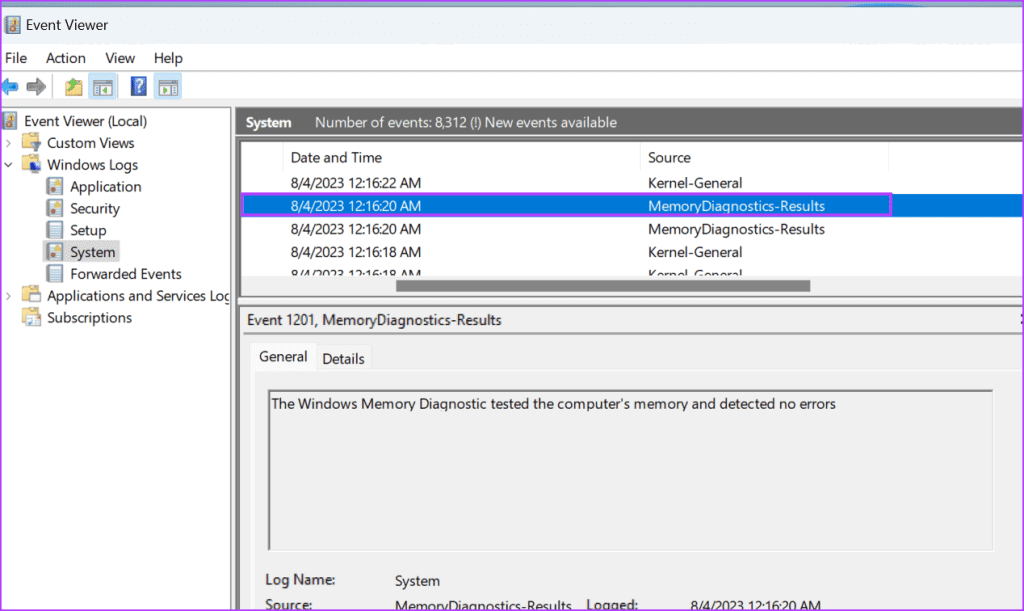This screenshot has width=1024, height=611.
Task: Toggle the Show/Hide Console Tree icon
Action: tap(103, 87)
